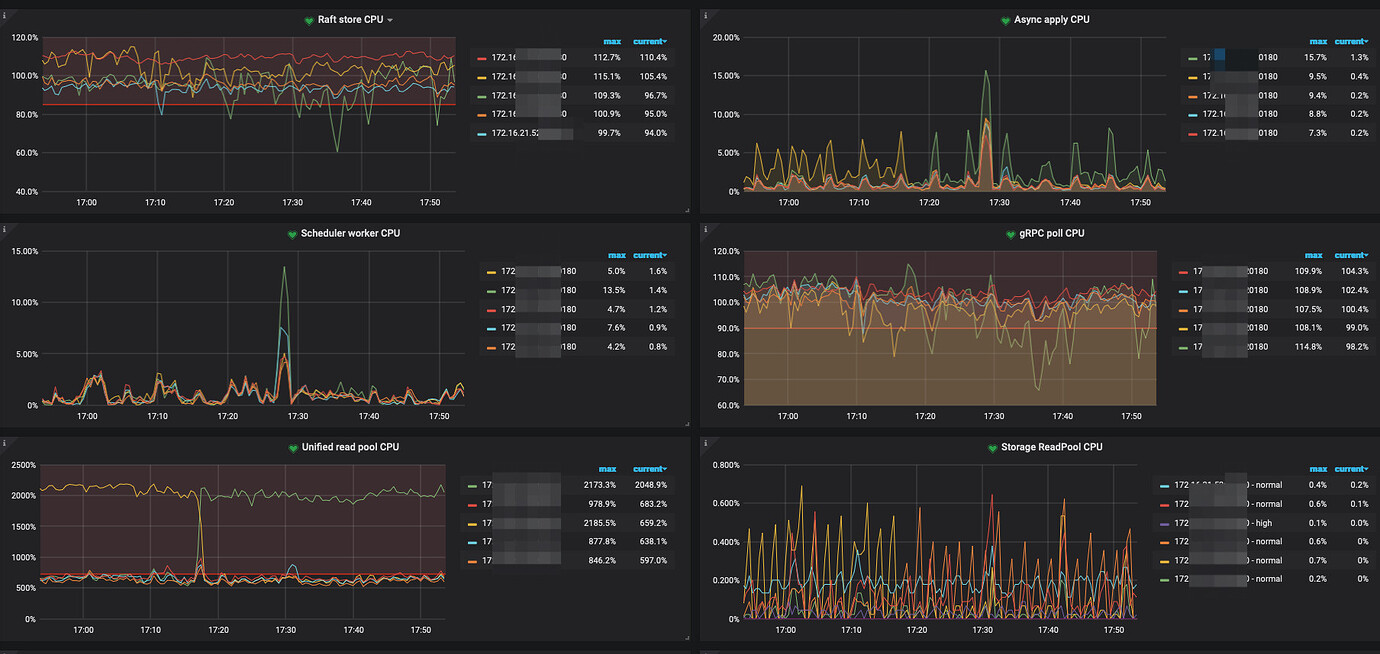Click the info icon on the Raft store CPU panel
The image size is (1380, 654).
(6, 14)
